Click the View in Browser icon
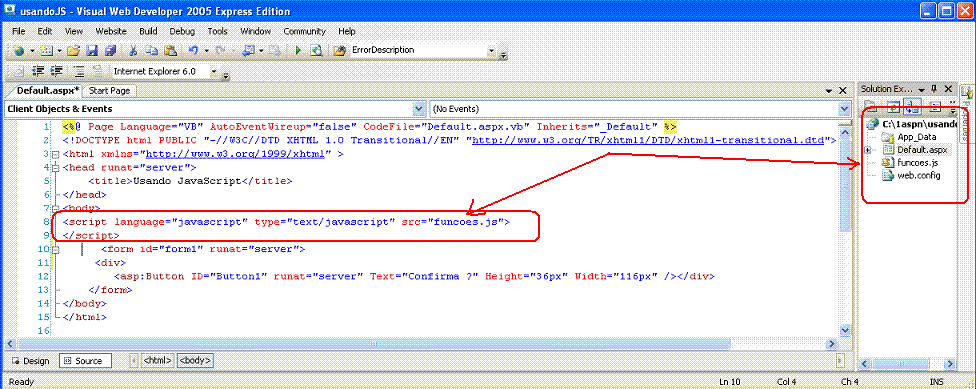The height and width of the screenshot is (389, 976). pos(316,50)
